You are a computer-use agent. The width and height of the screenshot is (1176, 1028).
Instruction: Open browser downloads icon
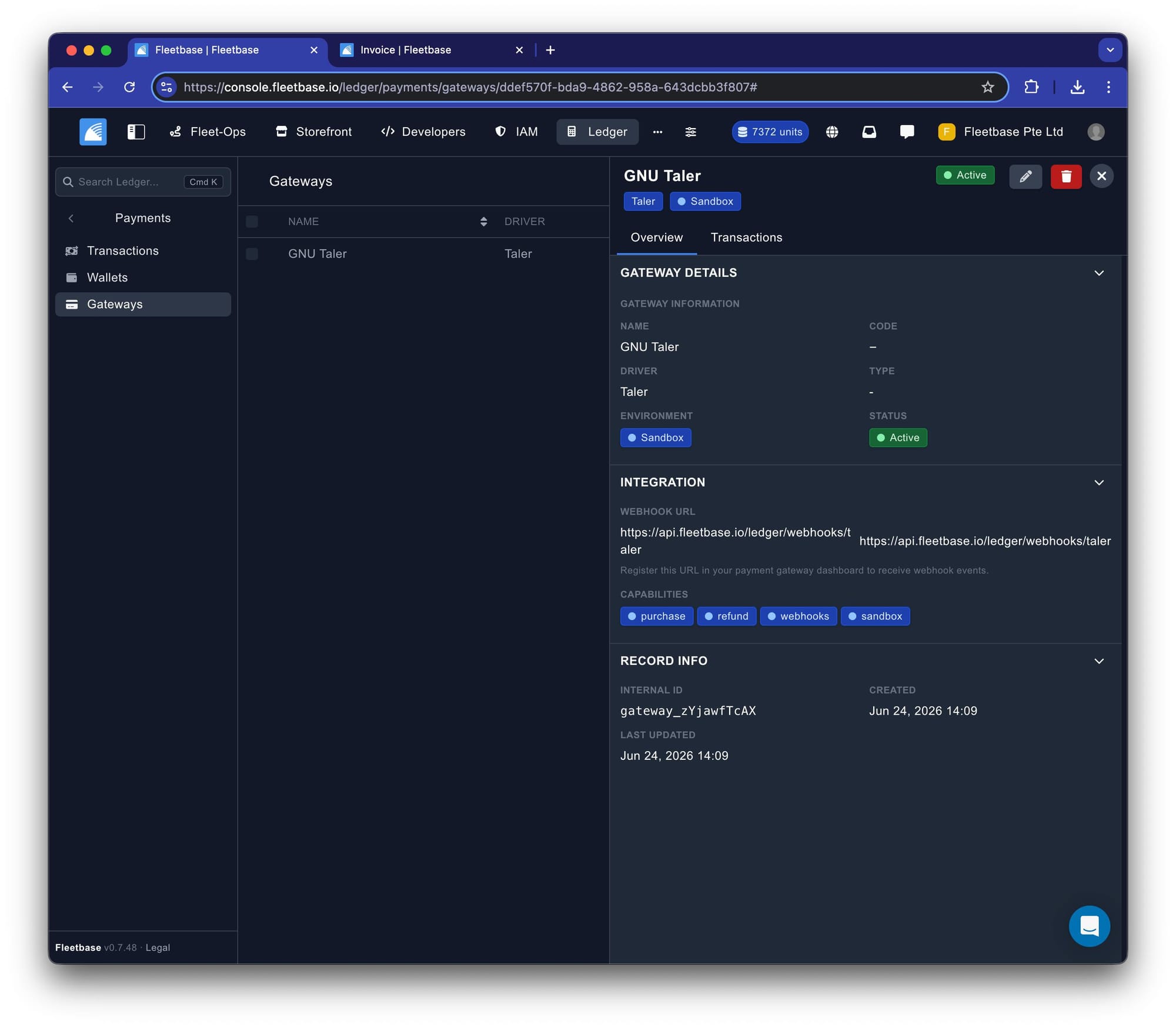1077,87
